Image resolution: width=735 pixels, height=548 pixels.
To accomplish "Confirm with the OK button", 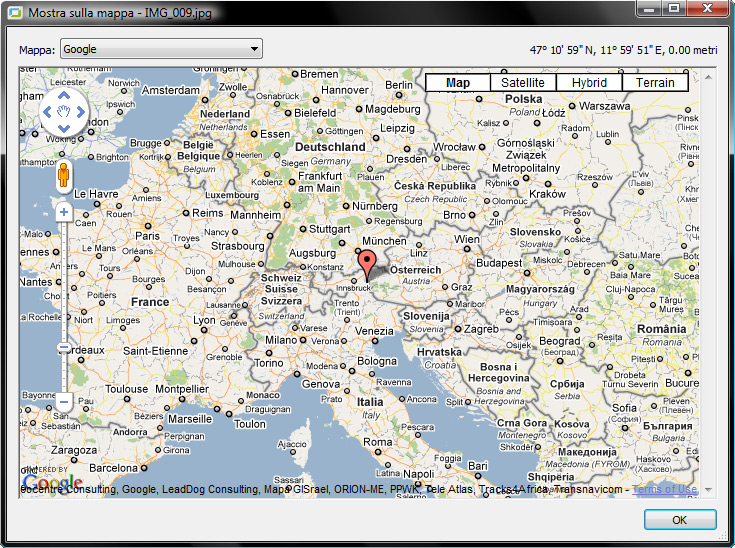I will [x=680, y=520].
